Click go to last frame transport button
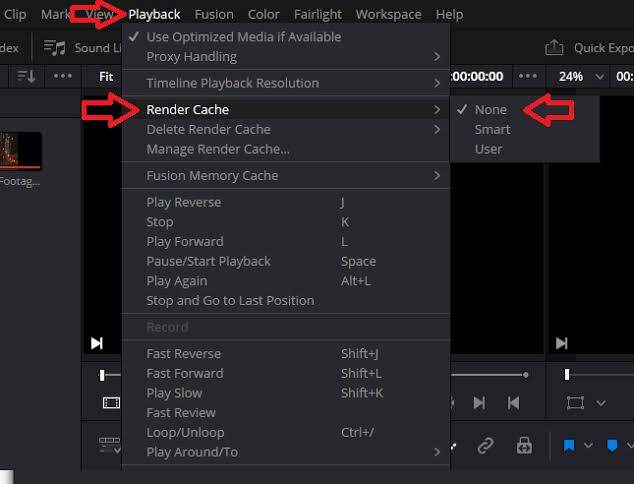The width and height of the screenshot is (634, 484). pyautogui.click(x=479, y=403)
